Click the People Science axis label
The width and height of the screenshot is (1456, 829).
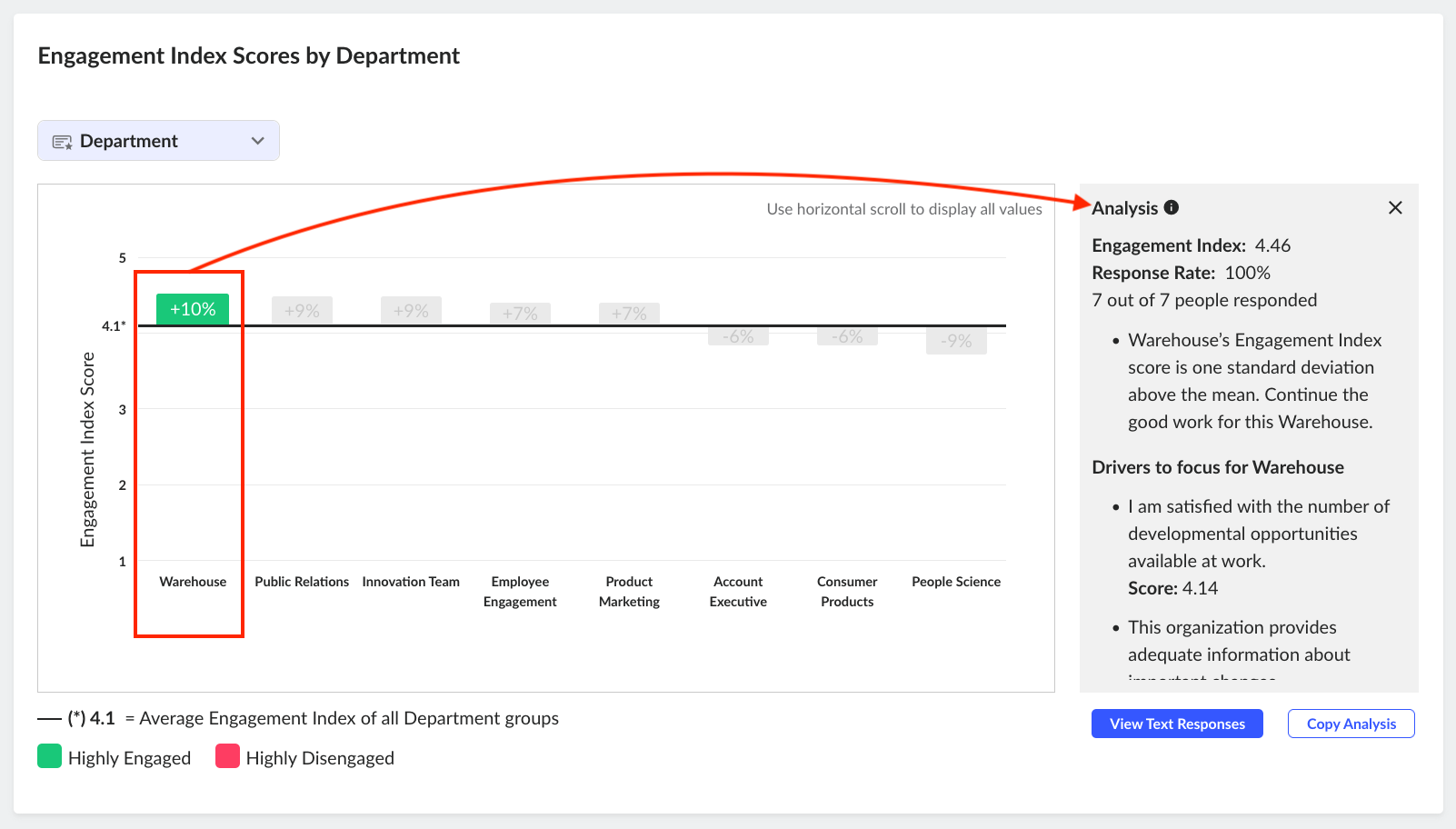(956, 582)
